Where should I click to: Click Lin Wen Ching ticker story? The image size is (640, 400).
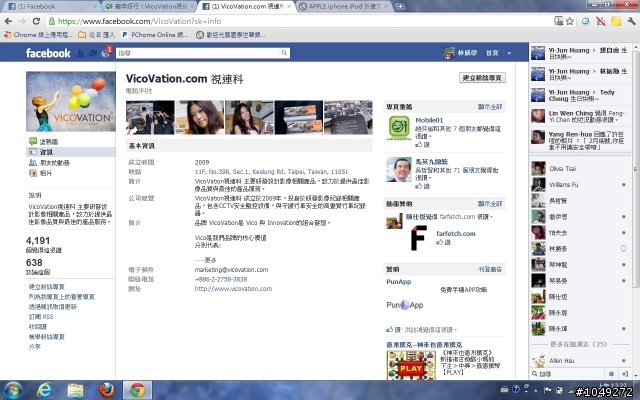click(580, 116)
